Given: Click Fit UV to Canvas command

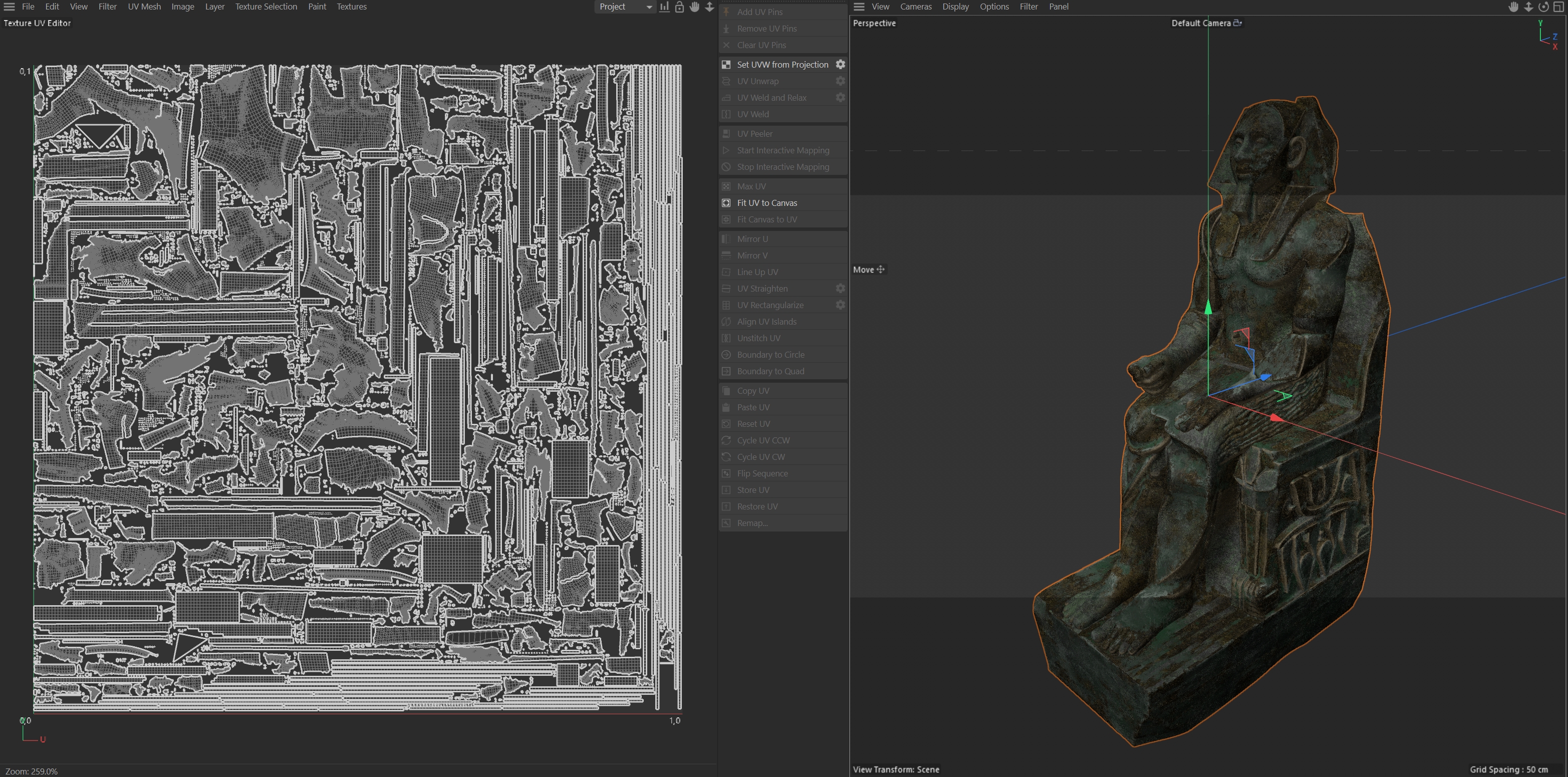Looking at the screenshot, I should point(766,203).
